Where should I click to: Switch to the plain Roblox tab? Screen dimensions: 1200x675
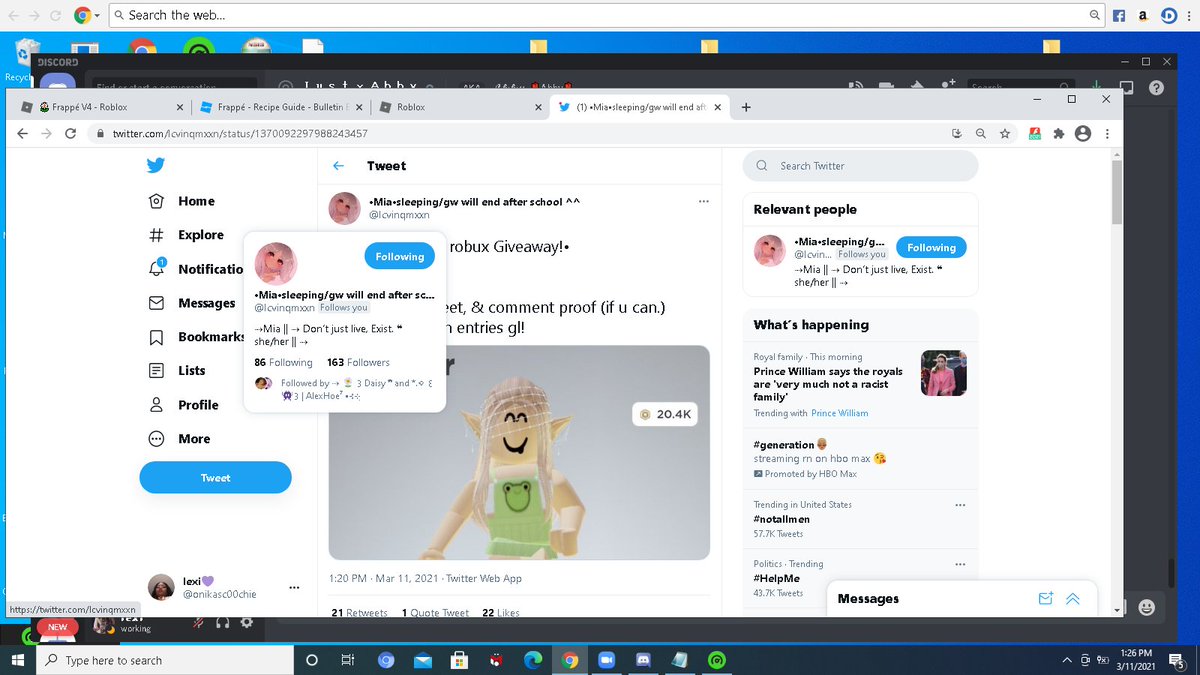tap(460, 107)
